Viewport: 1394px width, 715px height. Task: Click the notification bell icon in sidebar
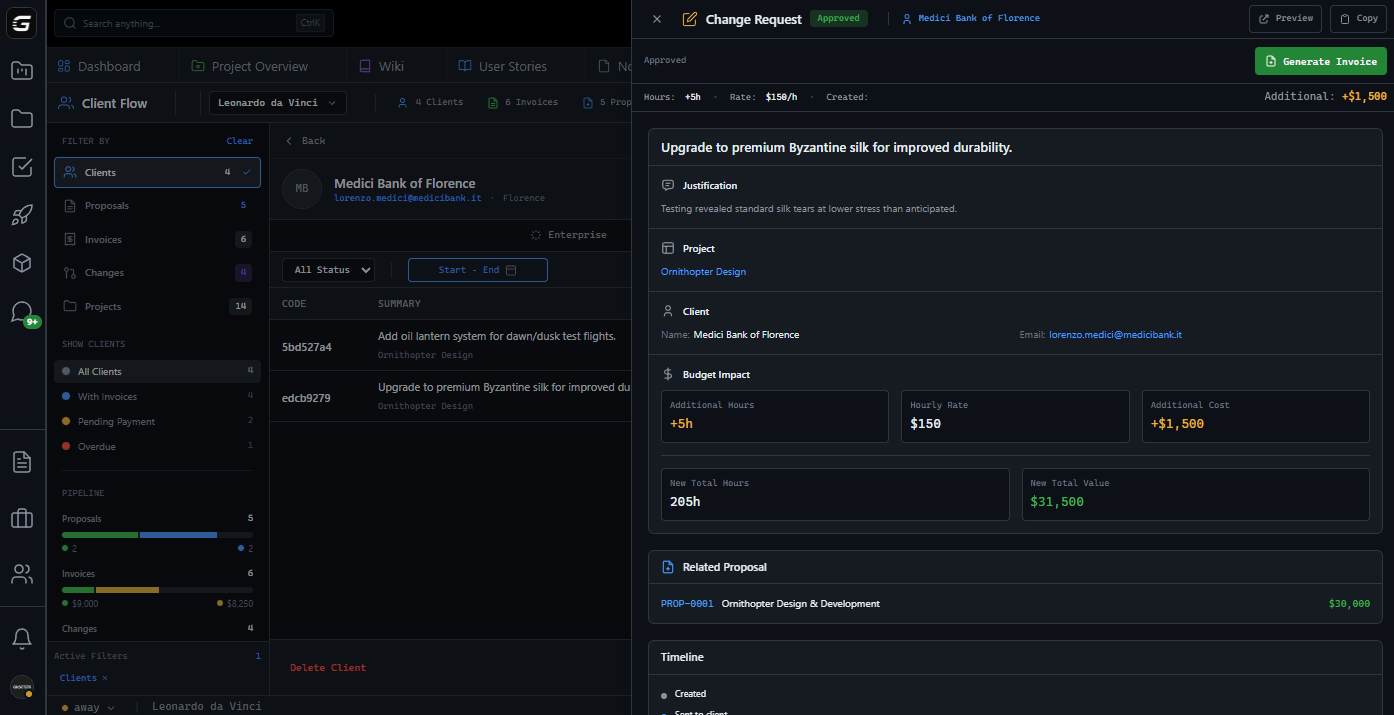[x=22, y=638]
